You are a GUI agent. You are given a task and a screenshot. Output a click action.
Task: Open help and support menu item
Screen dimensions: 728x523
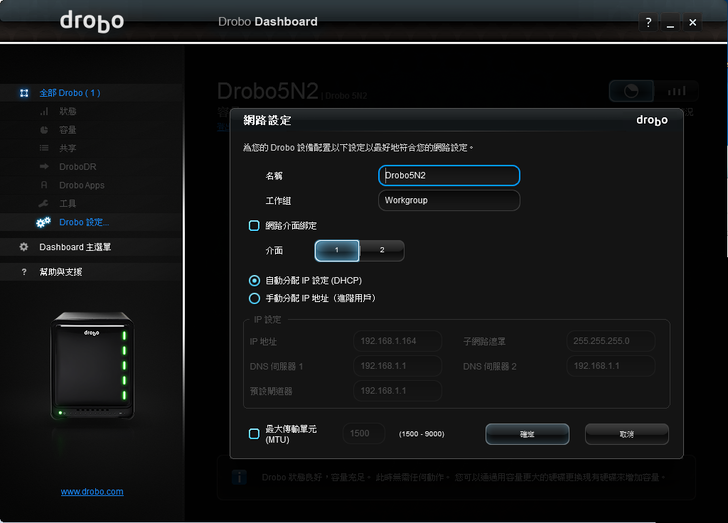click(60, 272)
